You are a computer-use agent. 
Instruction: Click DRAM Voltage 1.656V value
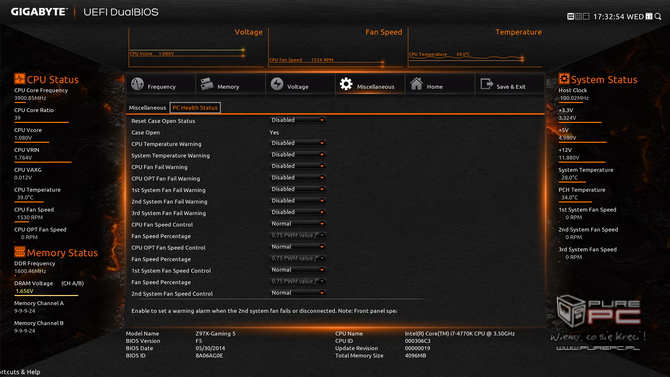pyautogui.click(x=24, y=291)
